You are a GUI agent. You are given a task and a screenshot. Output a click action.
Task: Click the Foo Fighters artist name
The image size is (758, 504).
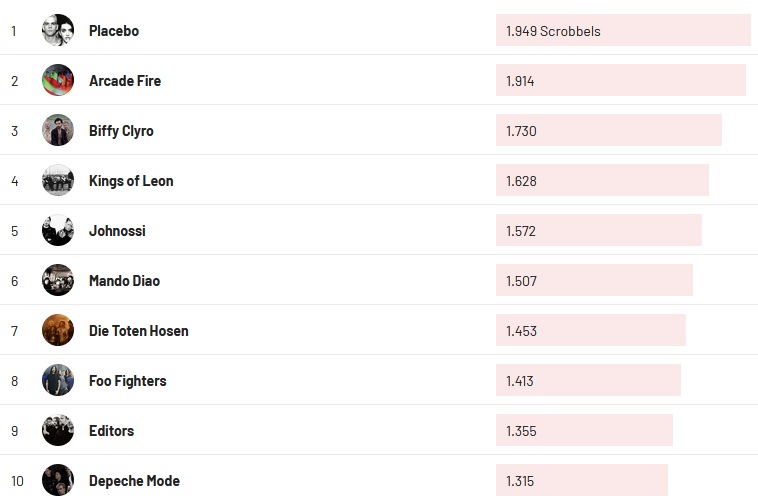pyautogui.click(x=127, y=381)
